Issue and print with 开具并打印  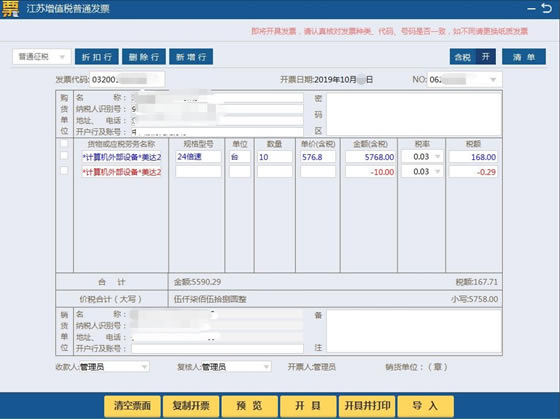pyautogui.click(x=367, y=406)
